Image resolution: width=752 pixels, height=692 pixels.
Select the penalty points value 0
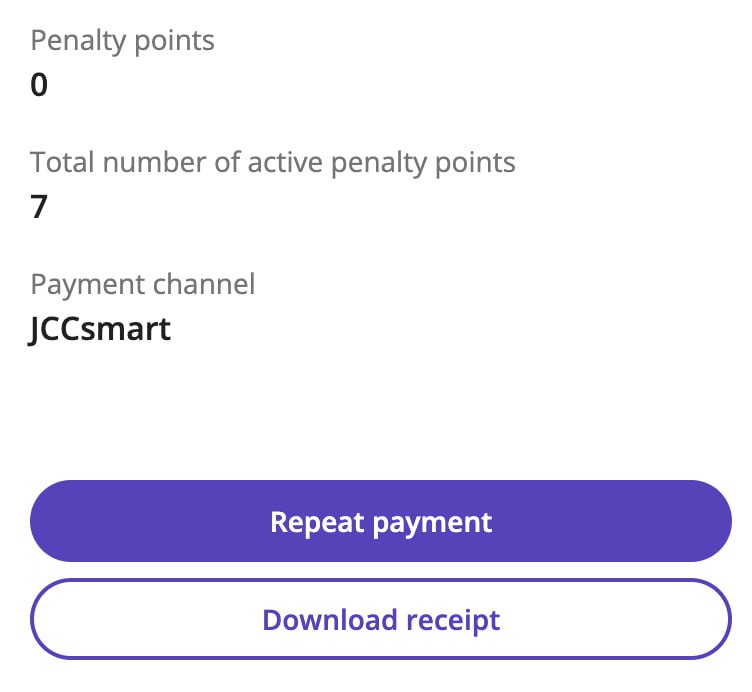click(x=39, y=85)
